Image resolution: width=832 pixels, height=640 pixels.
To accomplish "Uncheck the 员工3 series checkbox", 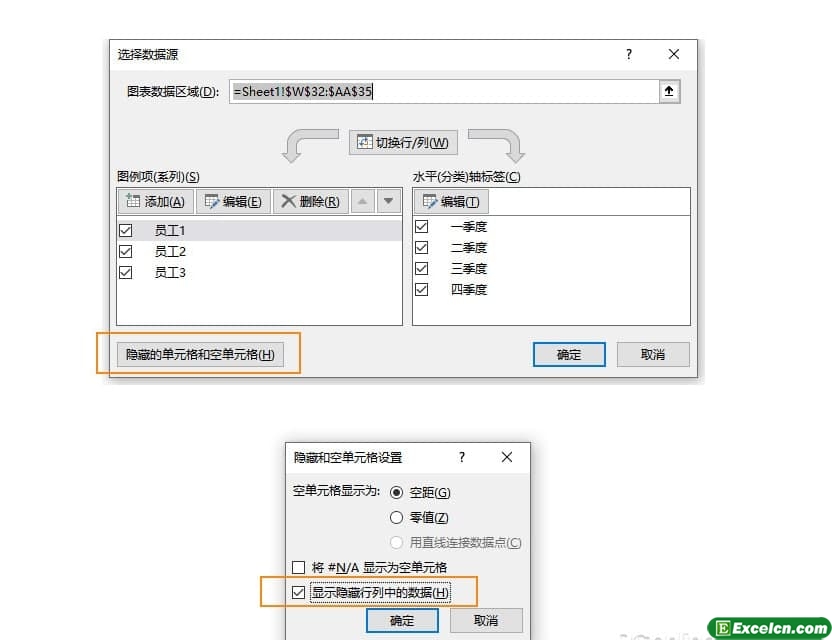I will tap(126, 273).
